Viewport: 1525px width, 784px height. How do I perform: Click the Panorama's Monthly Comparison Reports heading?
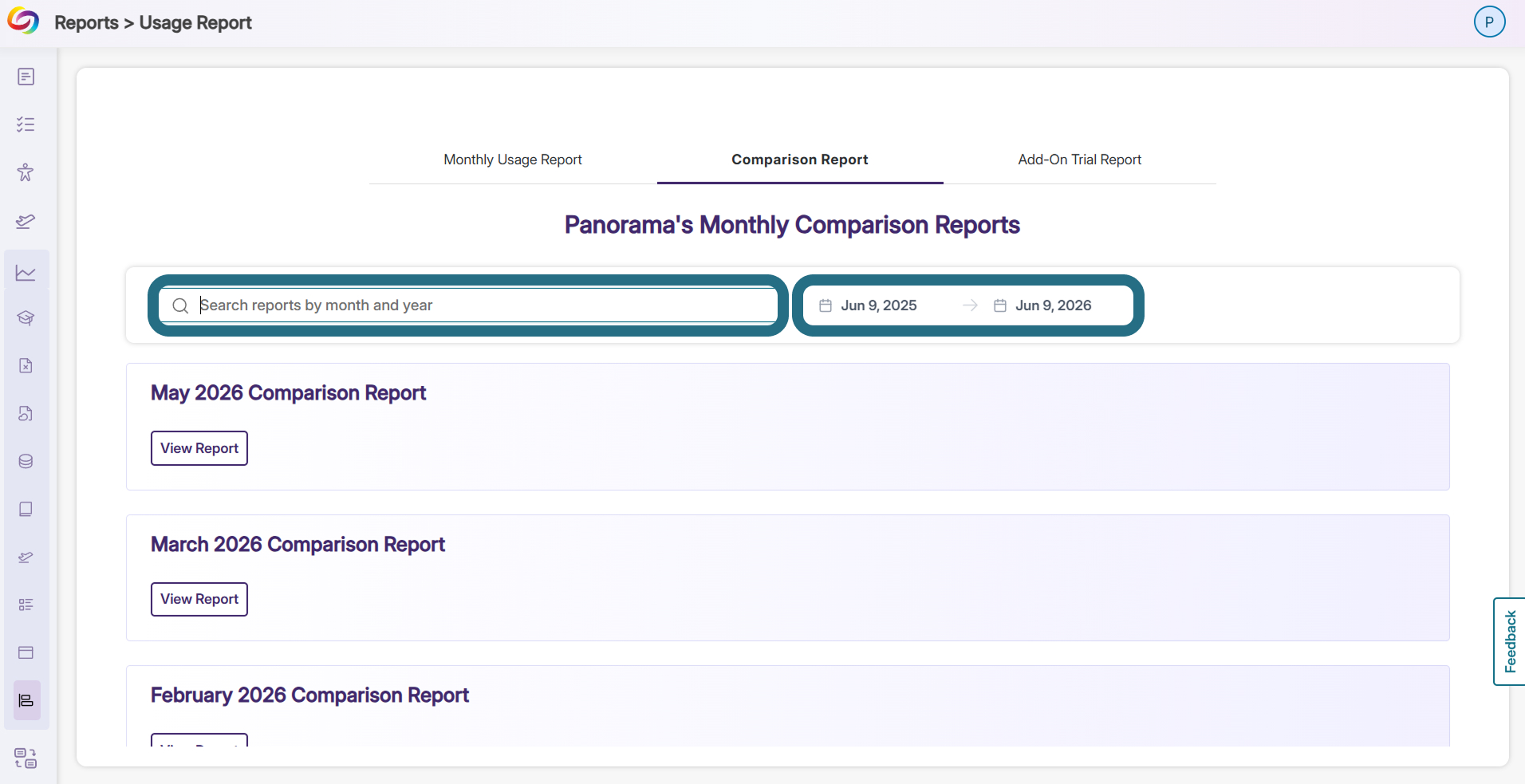tap(792, 225)
